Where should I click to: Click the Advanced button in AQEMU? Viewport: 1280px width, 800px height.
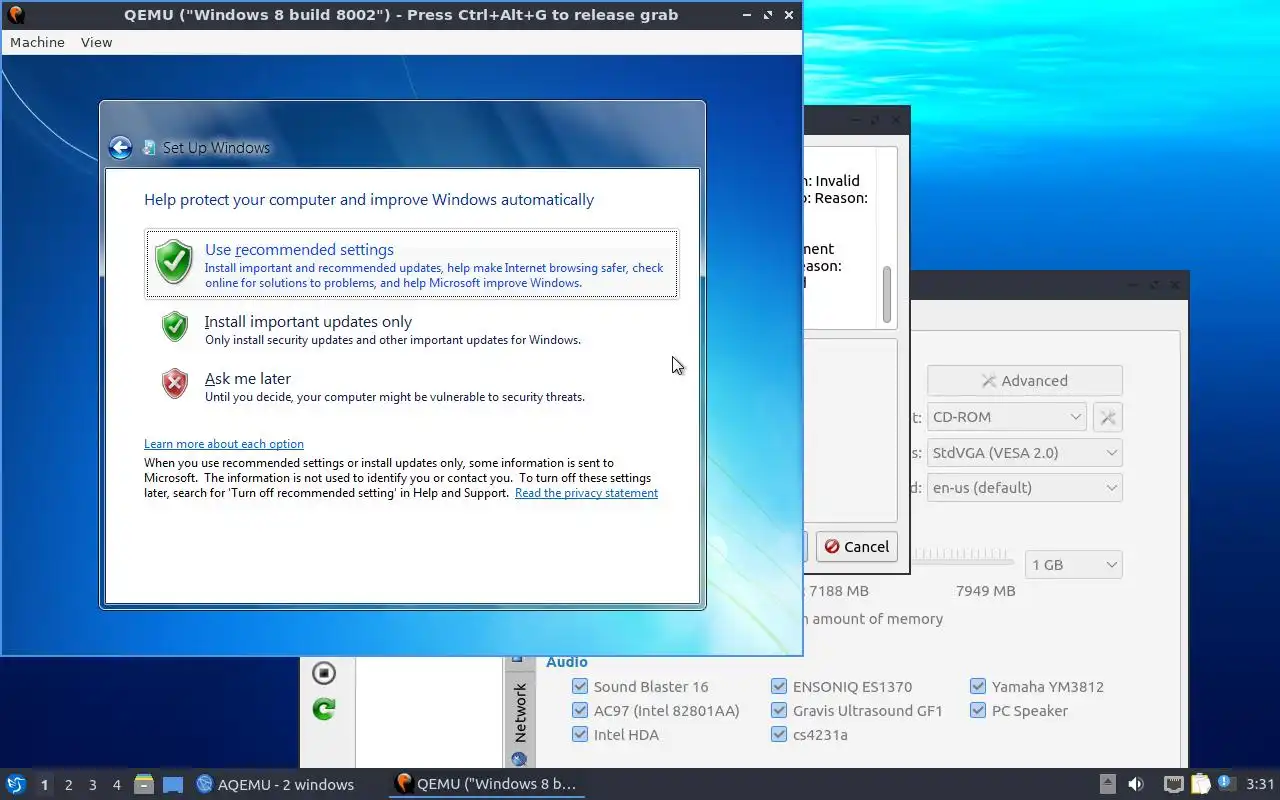pyautogui.click(x=1024, y=380)
